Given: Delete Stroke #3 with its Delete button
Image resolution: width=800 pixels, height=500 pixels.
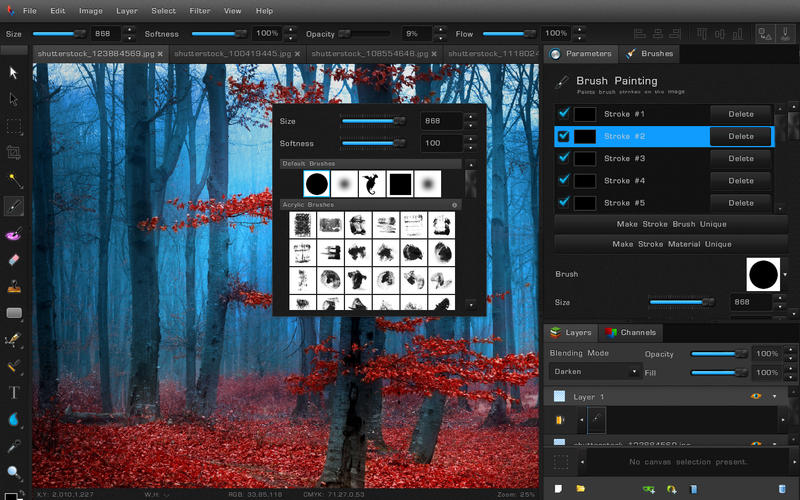Looking at the screenshot, I should 741,159.
